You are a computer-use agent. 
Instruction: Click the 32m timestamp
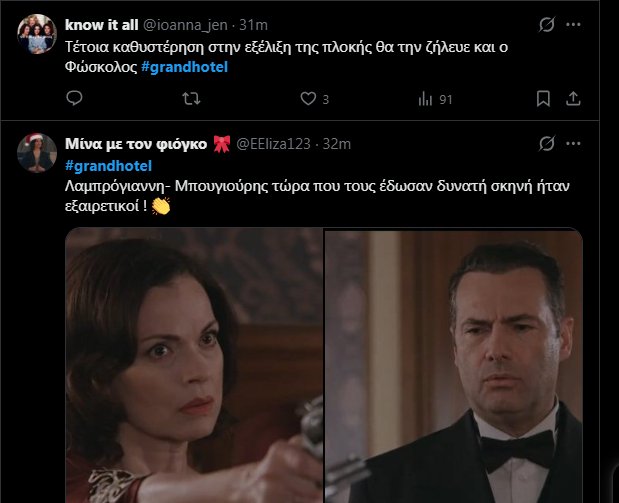click(x=338, y=145)
